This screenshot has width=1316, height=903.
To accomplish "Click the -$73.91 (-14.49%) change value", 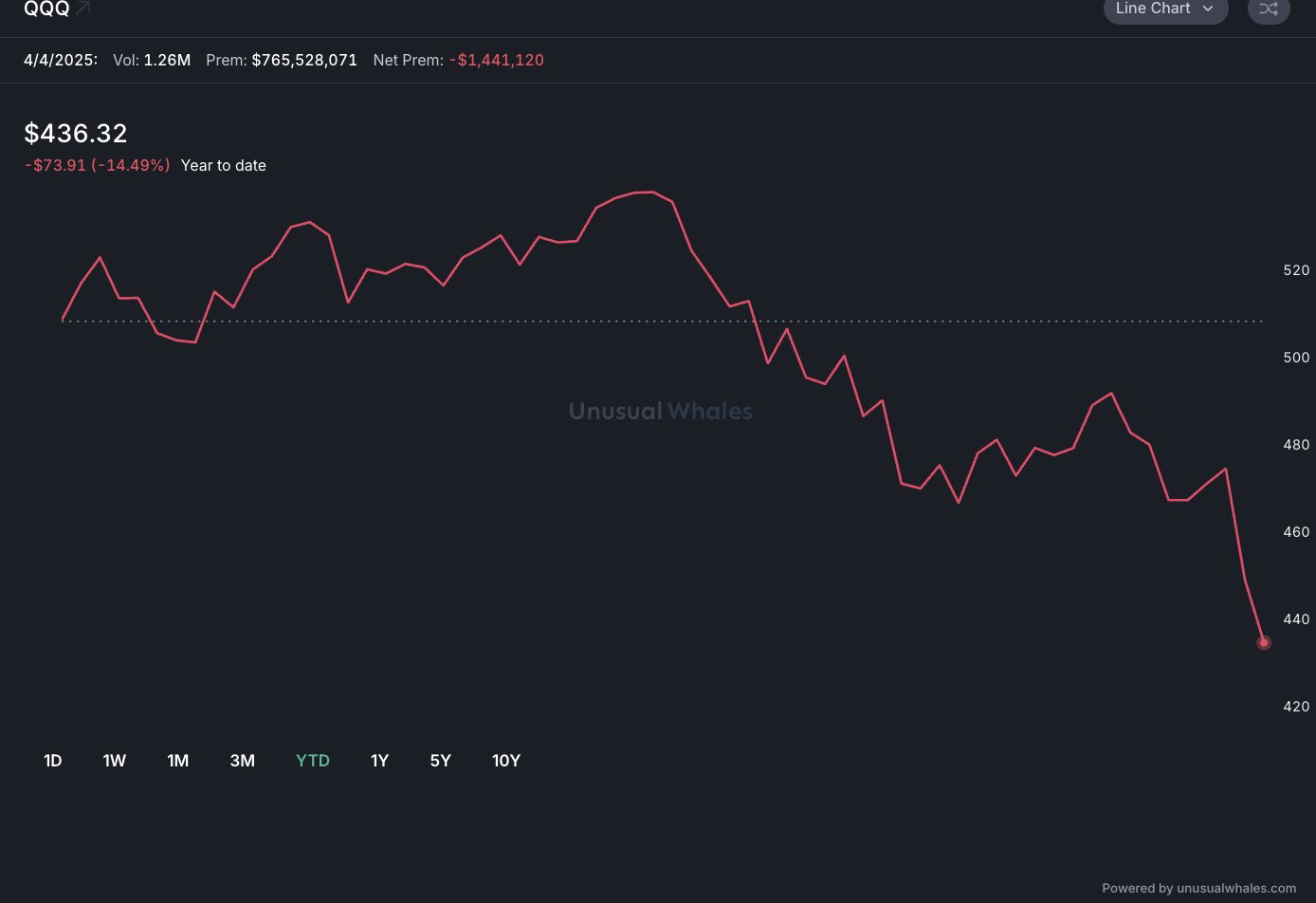I will pos(98,165).
